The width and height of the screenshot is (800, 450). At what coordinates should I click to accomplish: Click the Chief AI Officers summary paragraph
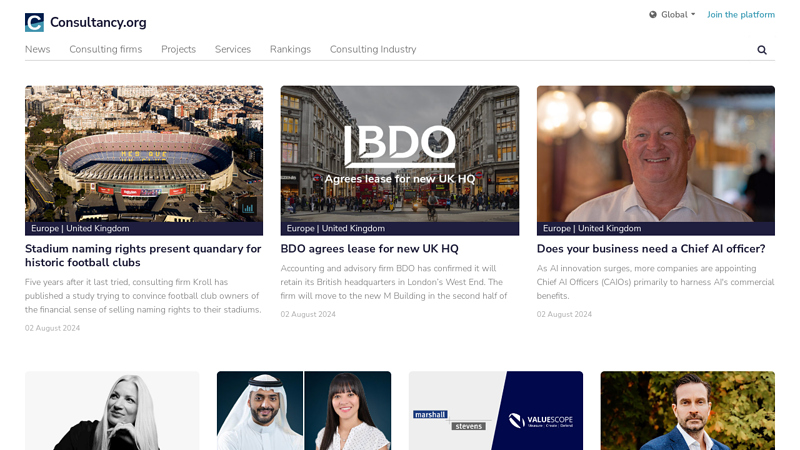[656, 282]
